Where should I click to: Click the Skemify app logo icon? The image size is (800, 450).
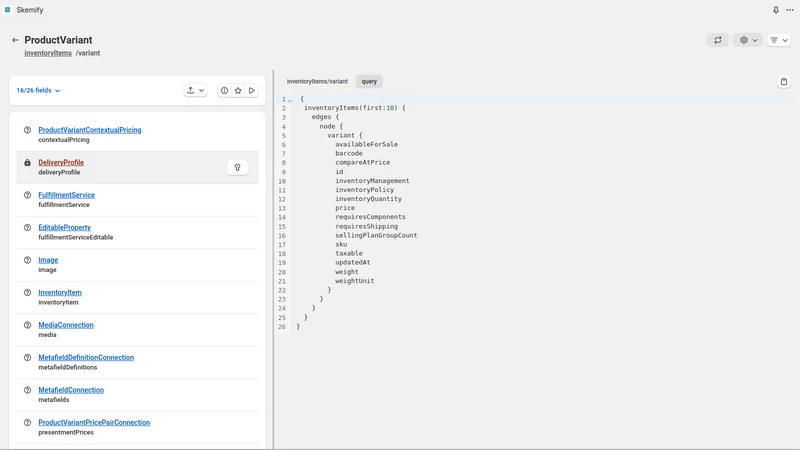8,10
